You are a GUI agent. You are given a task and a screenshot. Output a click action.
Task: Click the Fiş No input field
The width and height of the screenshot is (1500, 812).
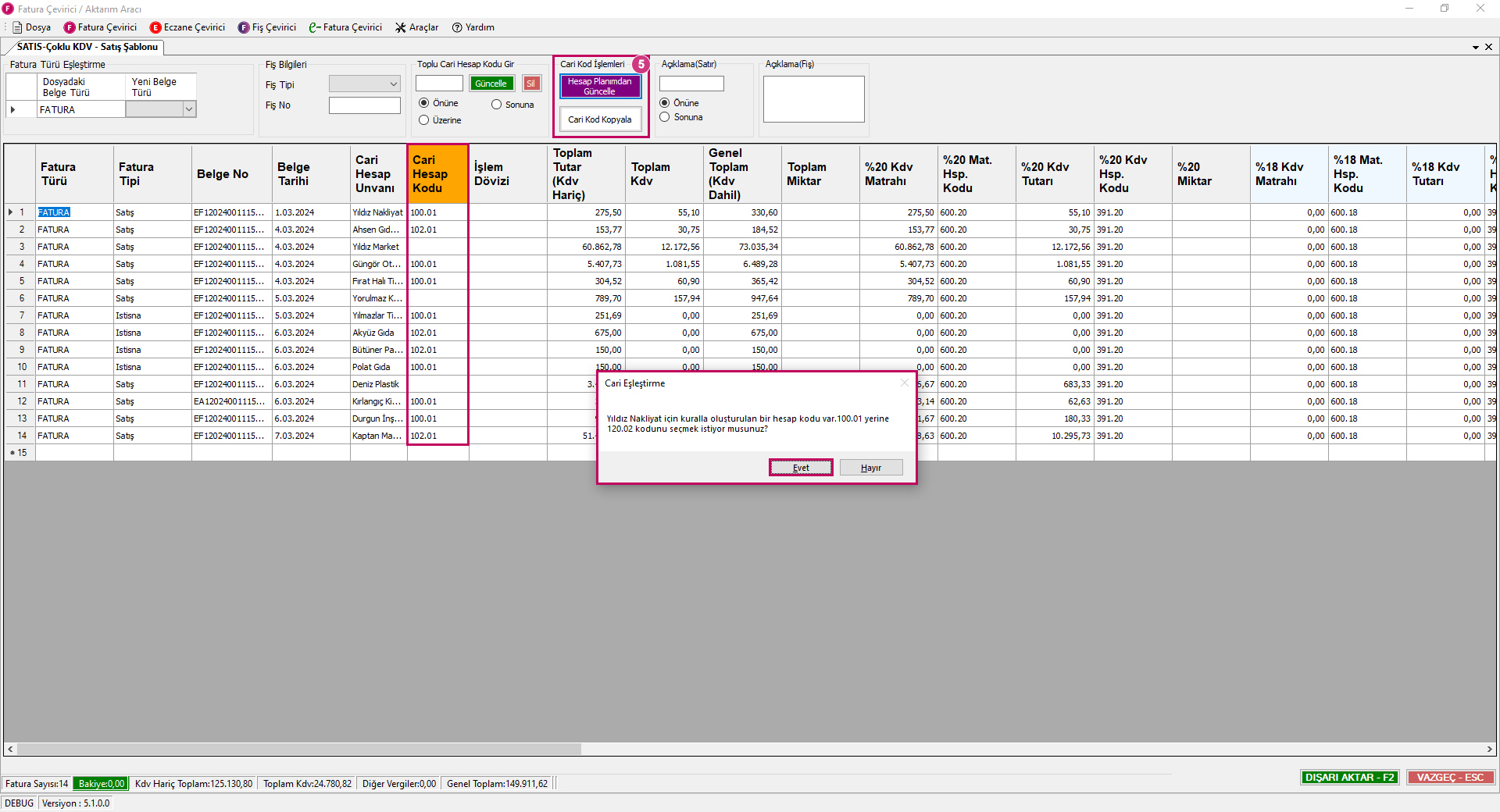[365, 105]
